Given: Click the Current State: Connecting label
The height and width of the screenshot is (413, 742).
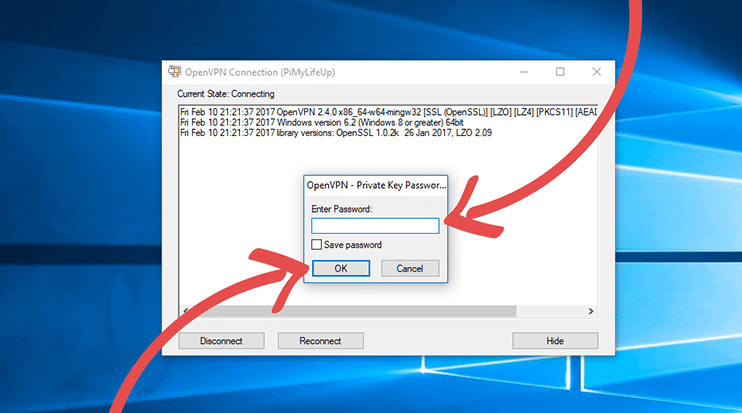Looking at the screenshot, I should point(226,94).
